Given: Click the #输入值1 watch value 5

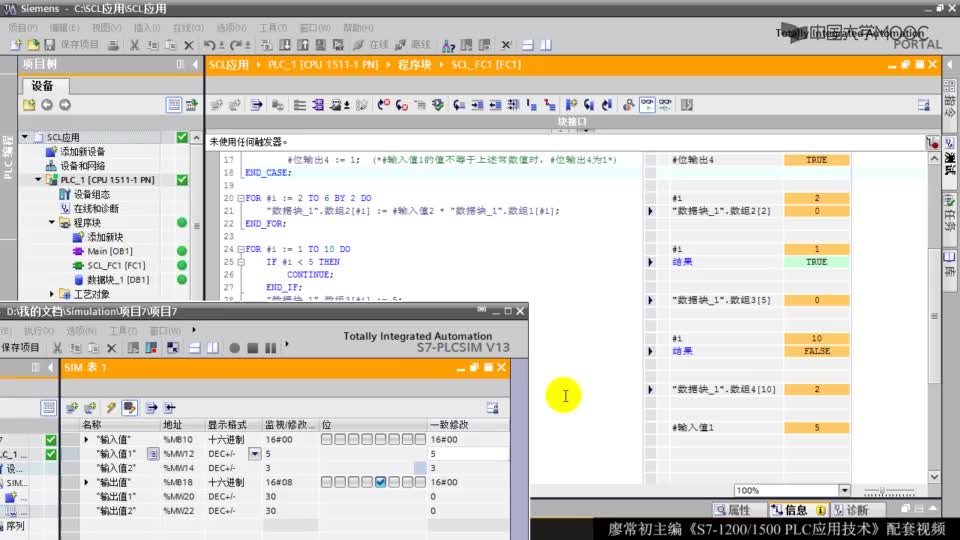Looking at the screenshot, I should point(816,427).
